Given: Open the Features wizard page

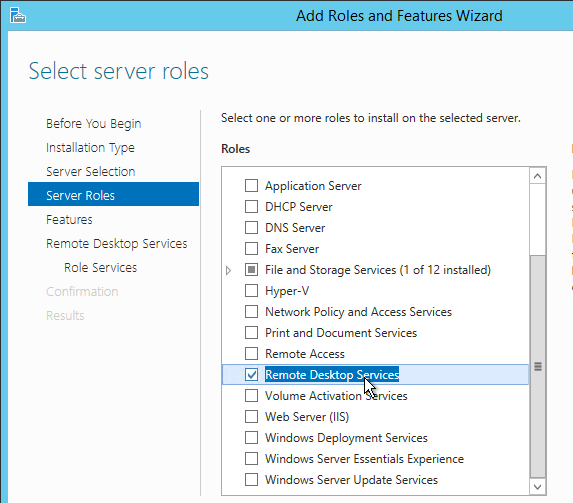Looking at the screenshot, I should [x=69, y=219].
